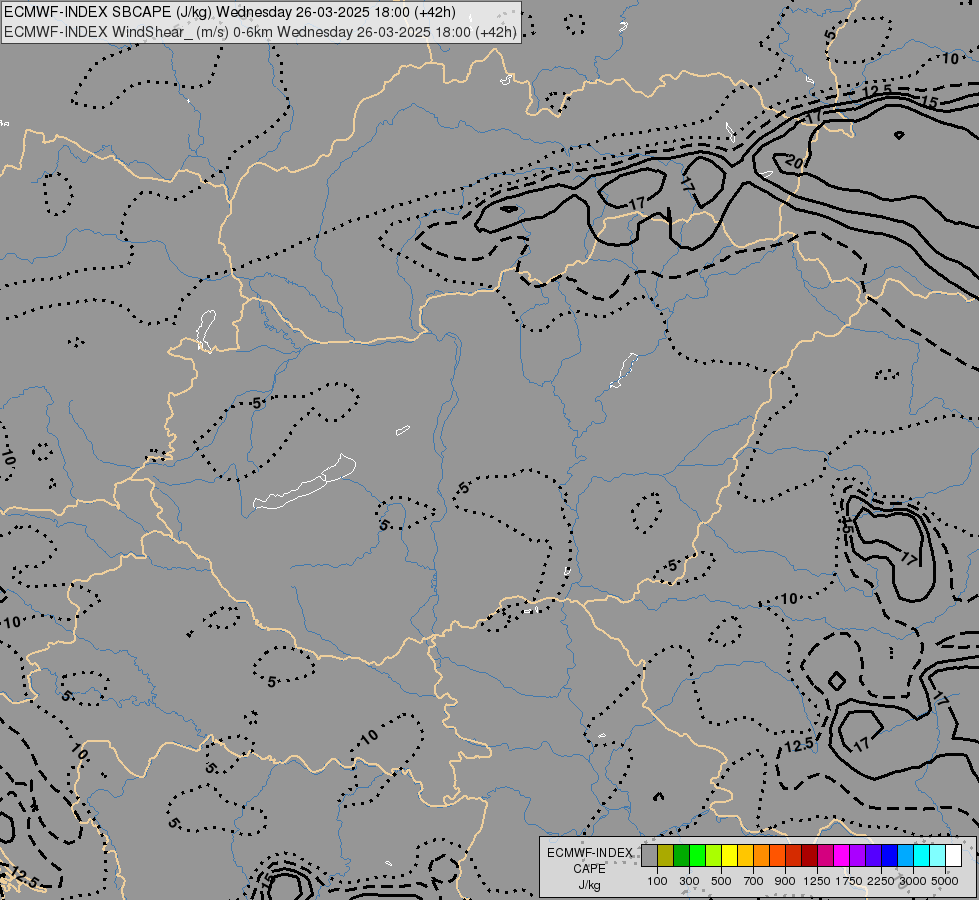Click the cyan swatch right of 3000
This screenshot has width=979, height=900.
pos(921,856)
